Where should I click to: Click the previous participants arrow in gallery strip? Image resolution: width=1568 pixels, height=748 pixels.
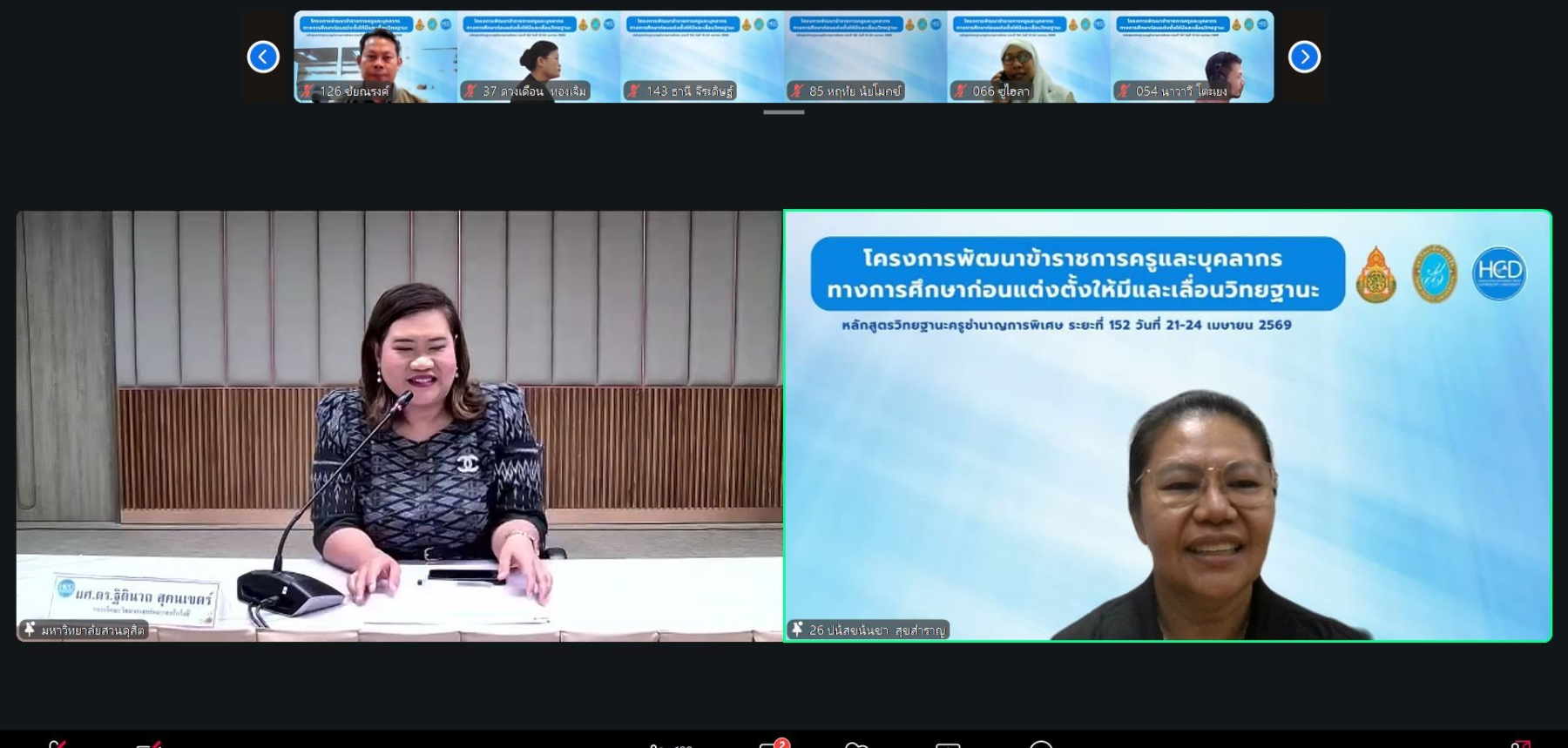[263, 57]
